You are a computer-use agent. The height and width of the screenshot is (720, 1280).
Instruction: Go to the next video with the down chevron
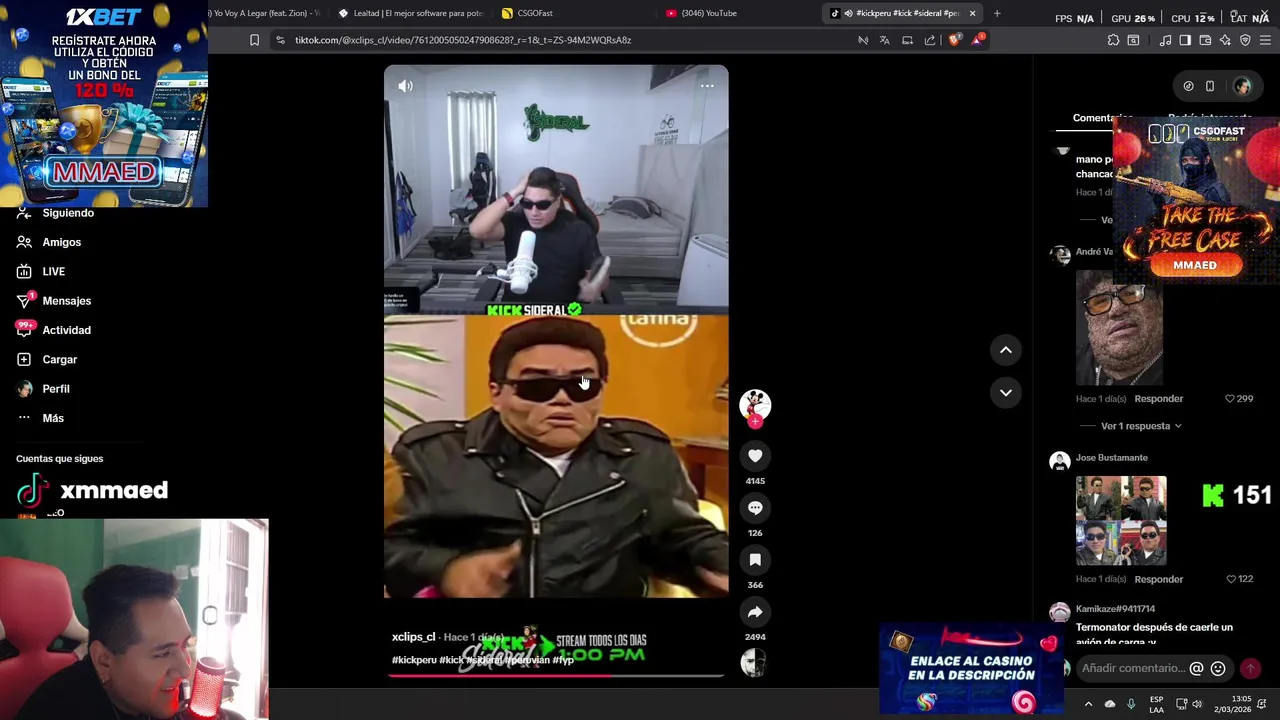click(x=1006, y=392)
